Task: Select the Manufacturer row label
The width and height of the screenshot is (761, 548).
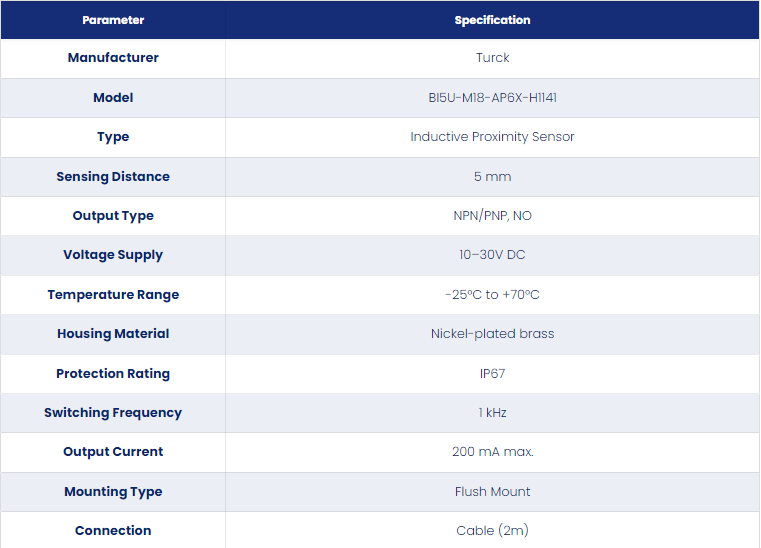Action: point(113,57)
